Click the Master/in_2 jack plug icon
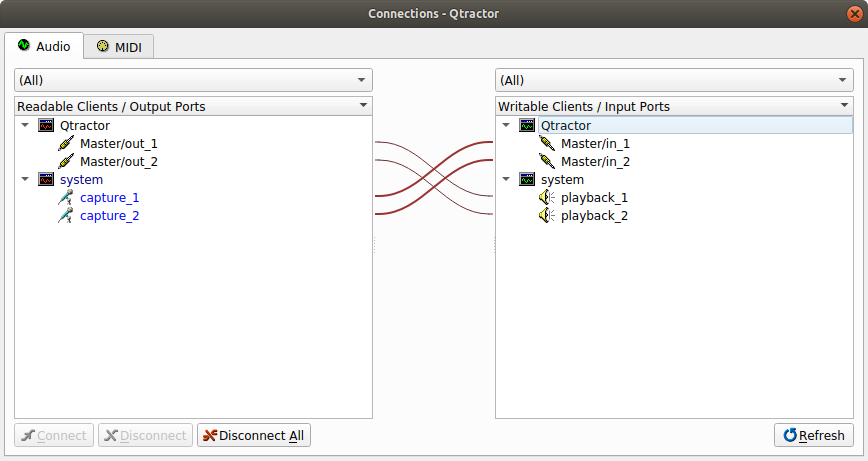This screenshot has width=868, height=461. [x=547, y=162]
